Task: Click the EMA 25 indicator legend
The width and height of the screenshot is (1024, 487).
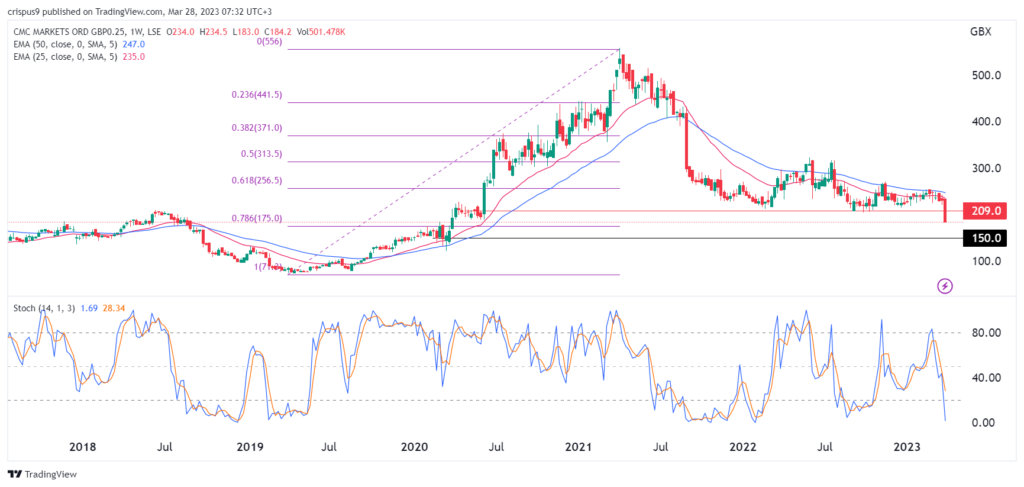Action: tap(66, 57)
